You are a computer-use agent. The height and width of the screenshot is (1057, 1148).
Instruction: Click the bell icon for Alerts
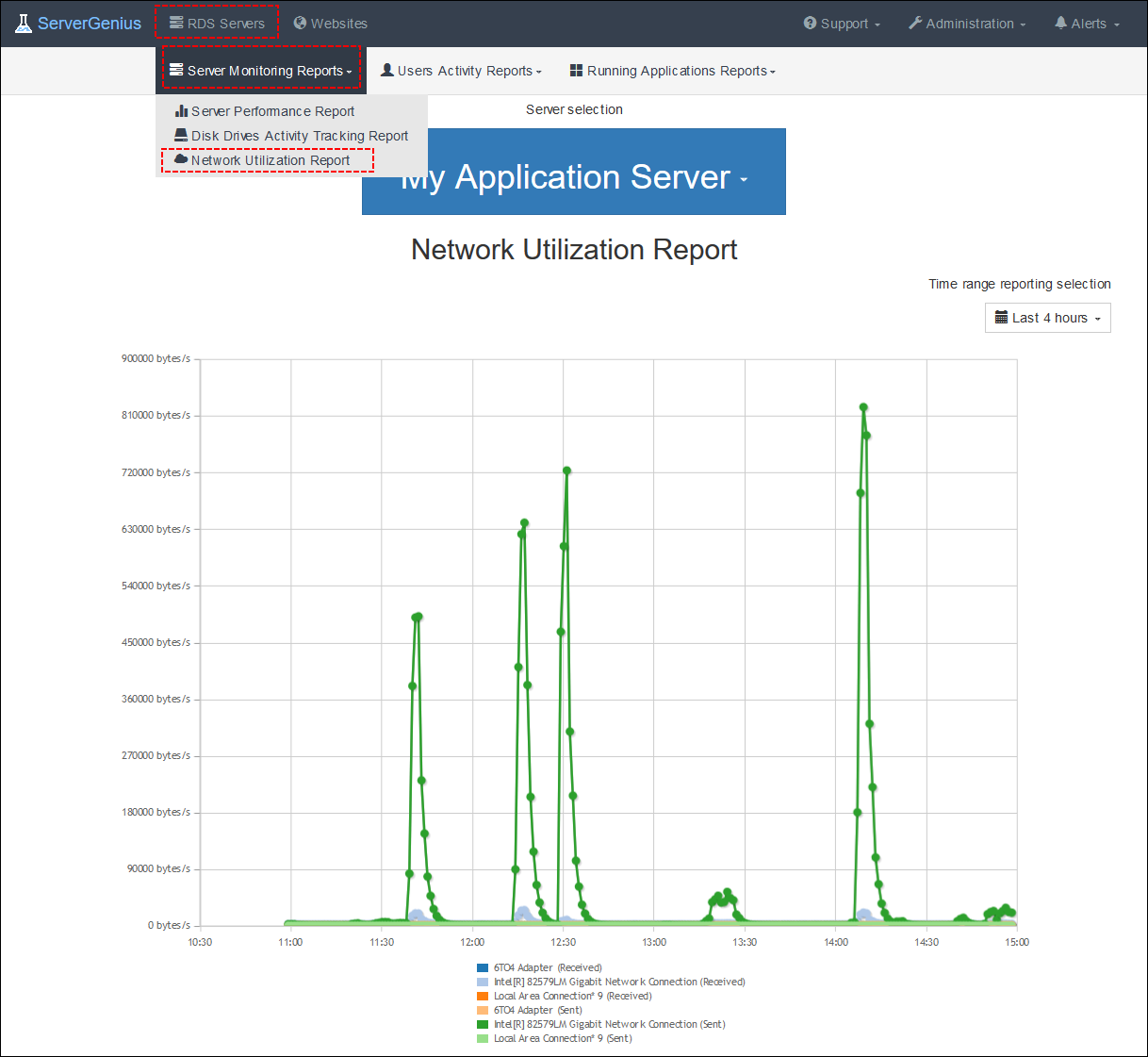click(x=1061, y=23)
